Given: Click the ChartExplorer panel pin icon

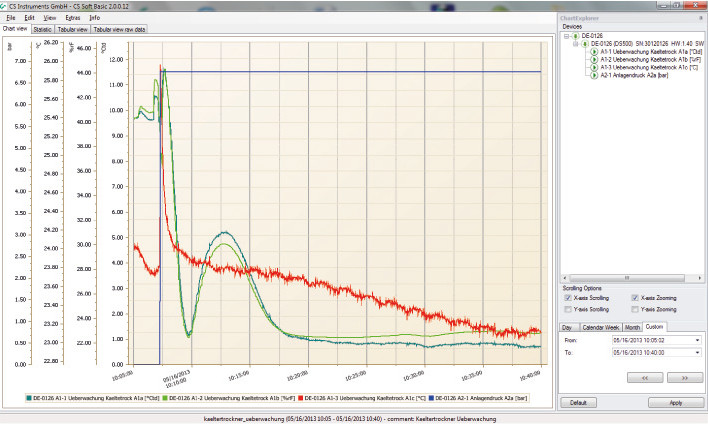Looking at the screenshot, I should pyautogui.click(x=700, y=17).
